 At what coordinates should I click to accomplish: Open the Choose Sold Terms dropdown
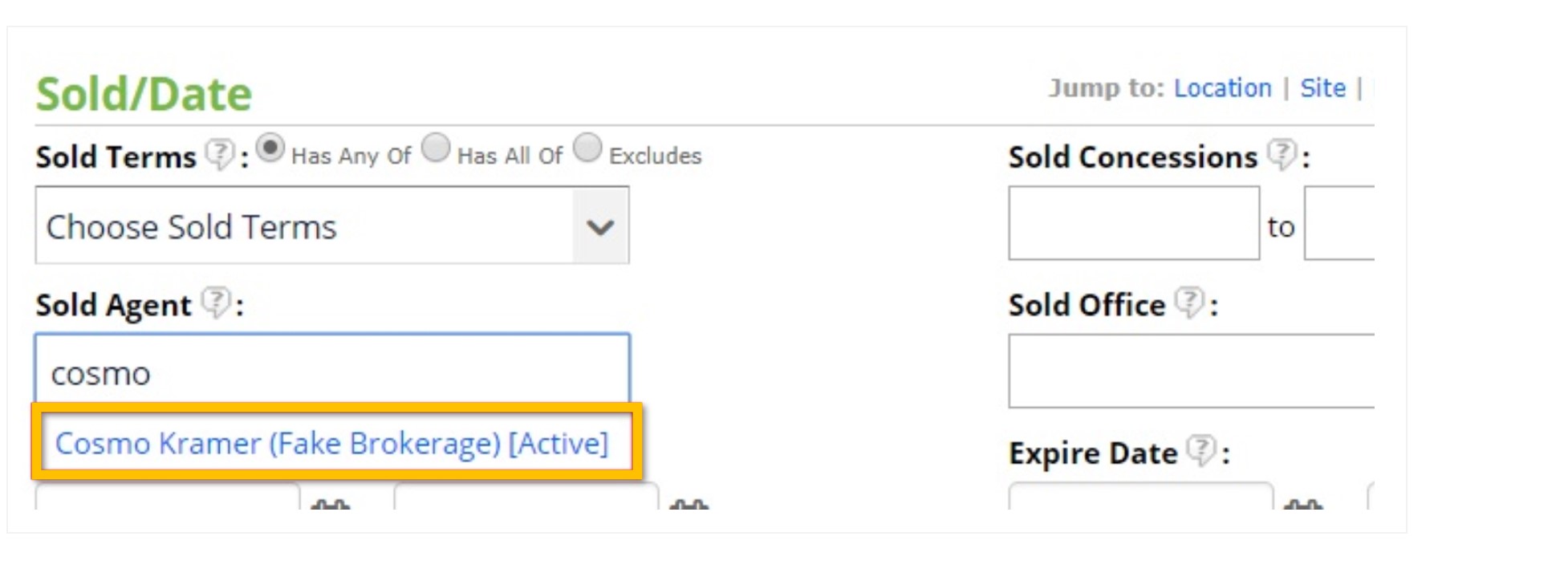point(305,226)
